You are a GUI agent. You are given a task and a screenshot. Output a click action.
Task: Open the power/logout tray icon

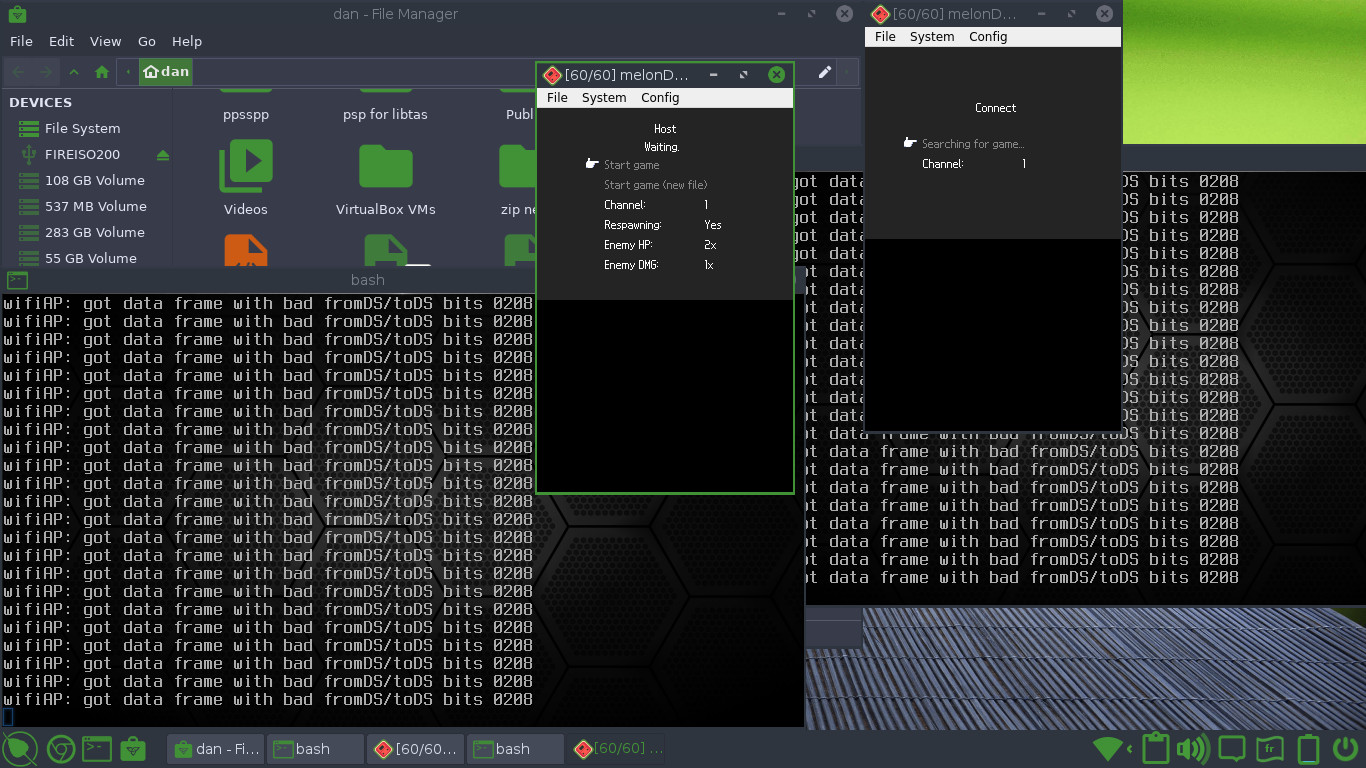1346,749
